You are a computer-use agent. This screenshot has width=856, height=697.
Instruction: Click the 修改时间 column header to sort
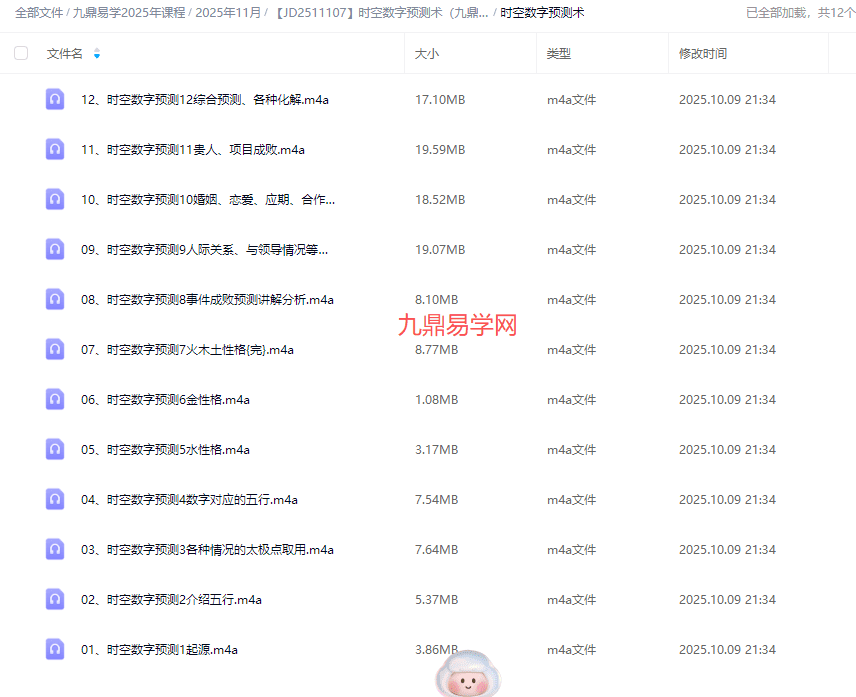[703, 53]
